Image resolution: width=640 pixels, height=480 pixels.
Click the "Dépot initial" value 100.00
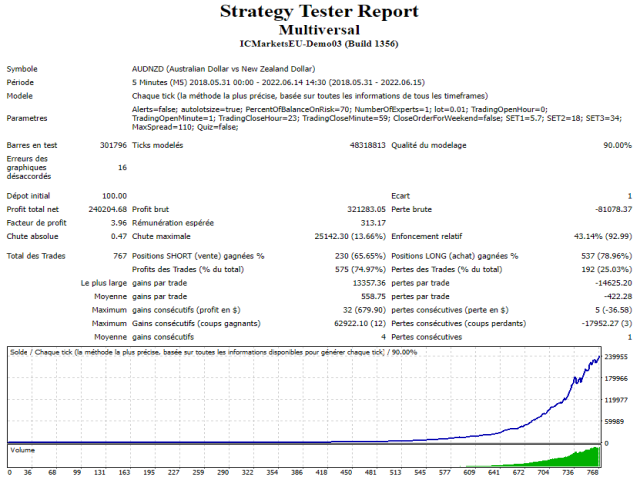114,196
